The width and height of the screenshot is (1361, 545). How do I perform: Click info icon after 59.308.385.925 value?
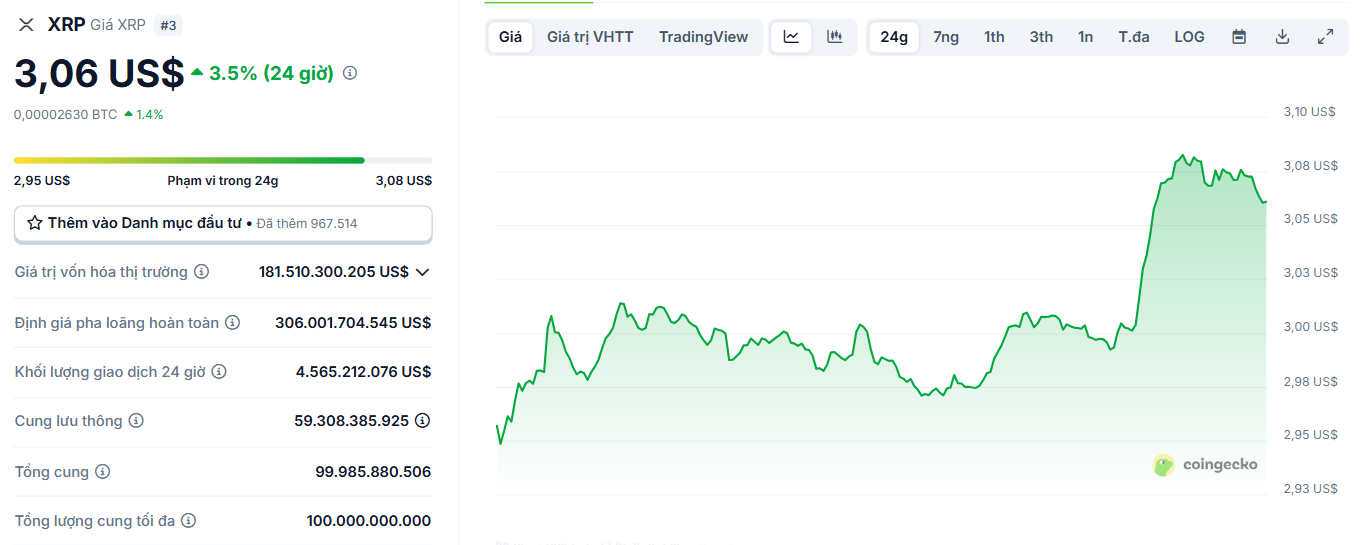(423, 421)
